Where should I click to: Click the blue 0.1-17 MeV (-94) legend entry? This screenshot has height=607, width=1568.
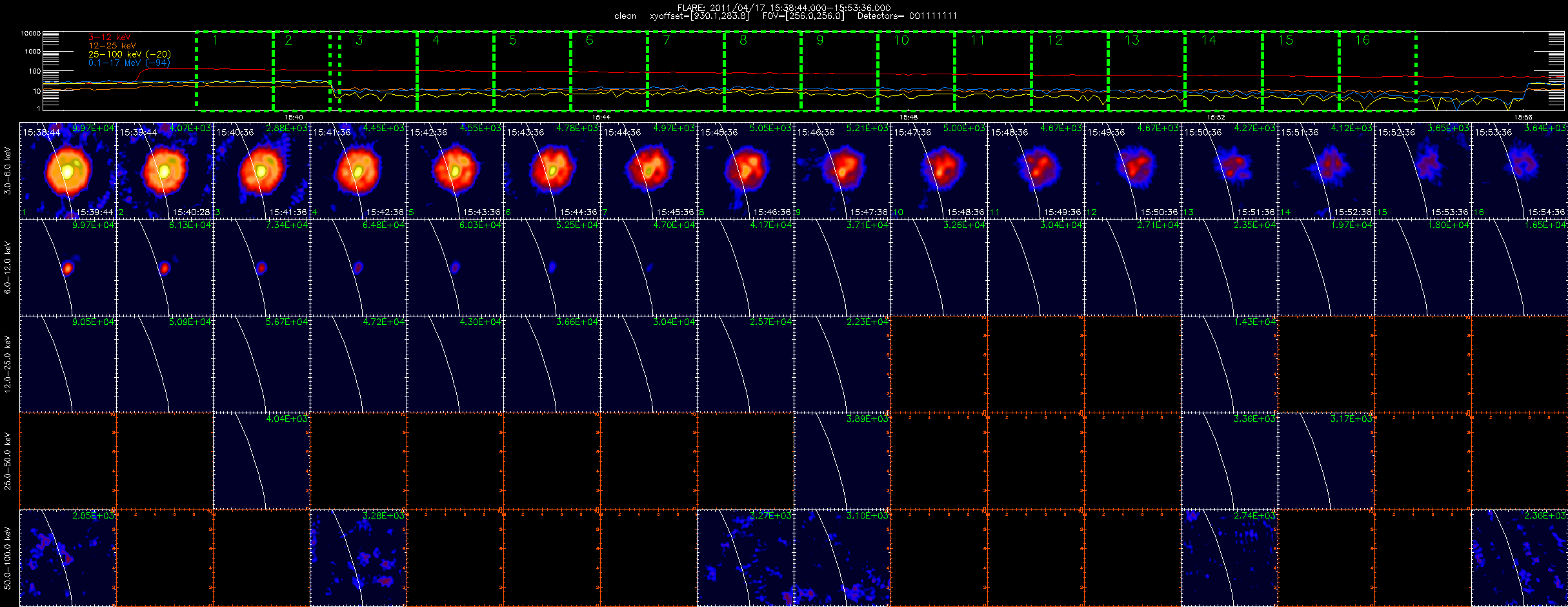click(129, 63)
